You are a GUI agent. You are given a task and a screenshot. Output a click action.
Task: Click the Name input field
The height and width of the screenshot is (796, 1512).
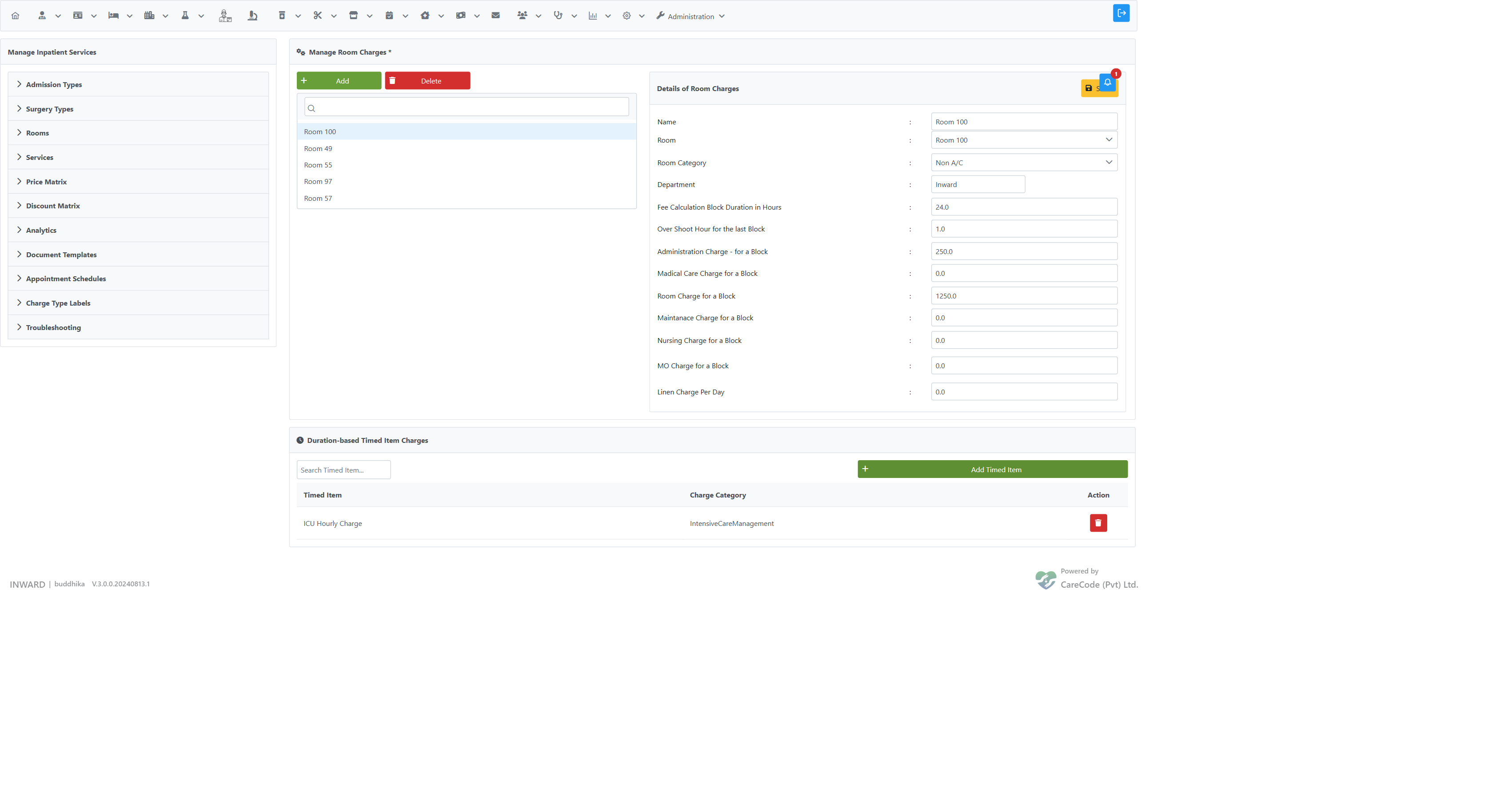(x=1024, y=122)
